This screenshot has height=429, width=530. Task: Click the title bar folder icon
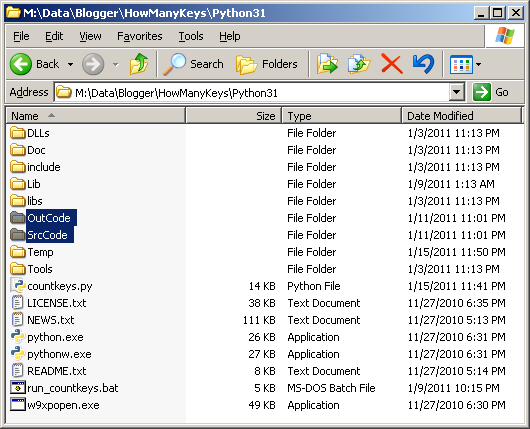click(x=14, y=13)
